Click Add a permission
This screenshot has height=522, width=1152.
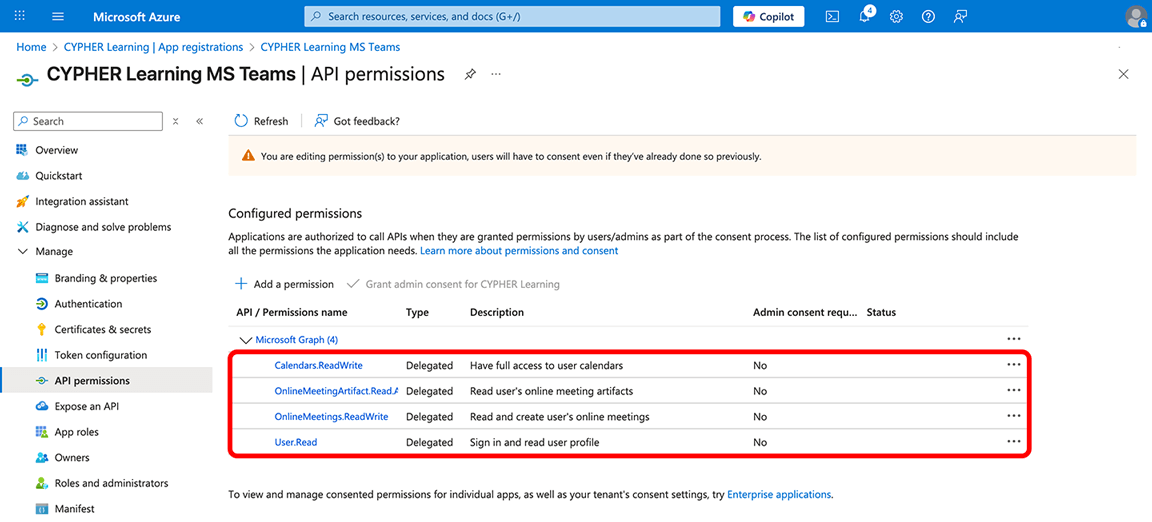click(284, 284)
